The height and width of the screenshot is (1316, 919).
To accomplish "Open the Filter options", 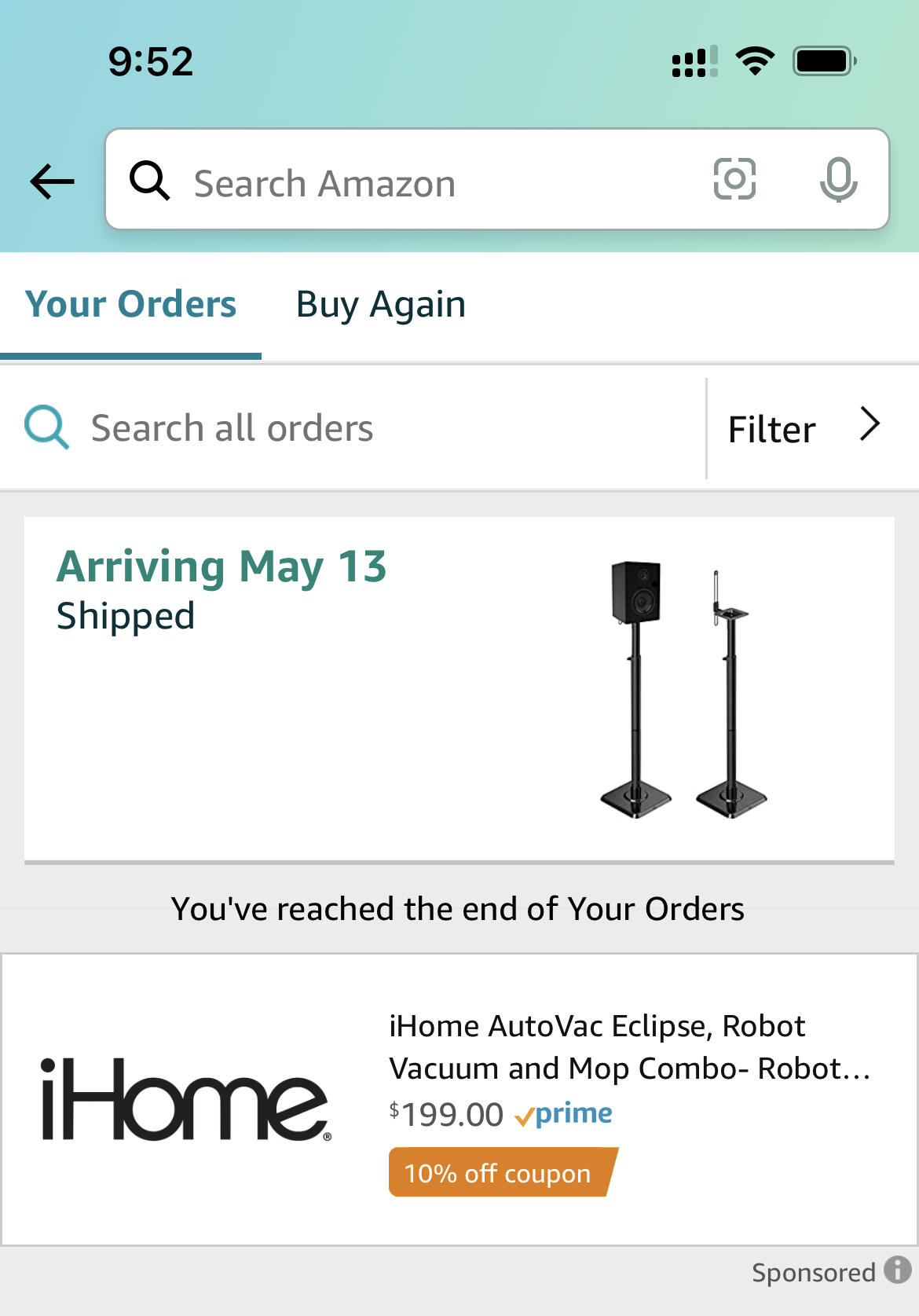I will [x=771, y=429].
